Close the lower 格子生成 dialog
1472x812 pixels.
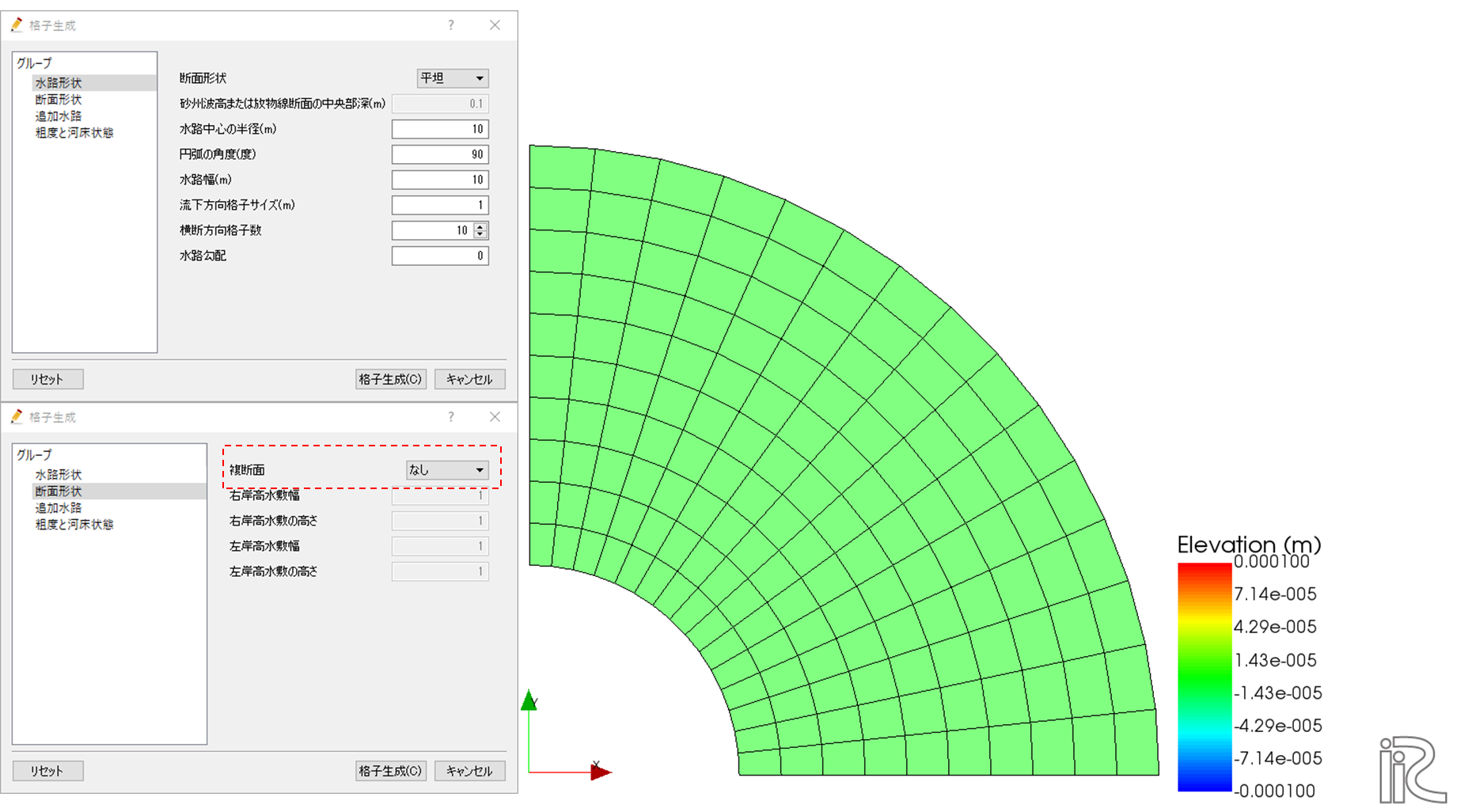tap(495, 417)
